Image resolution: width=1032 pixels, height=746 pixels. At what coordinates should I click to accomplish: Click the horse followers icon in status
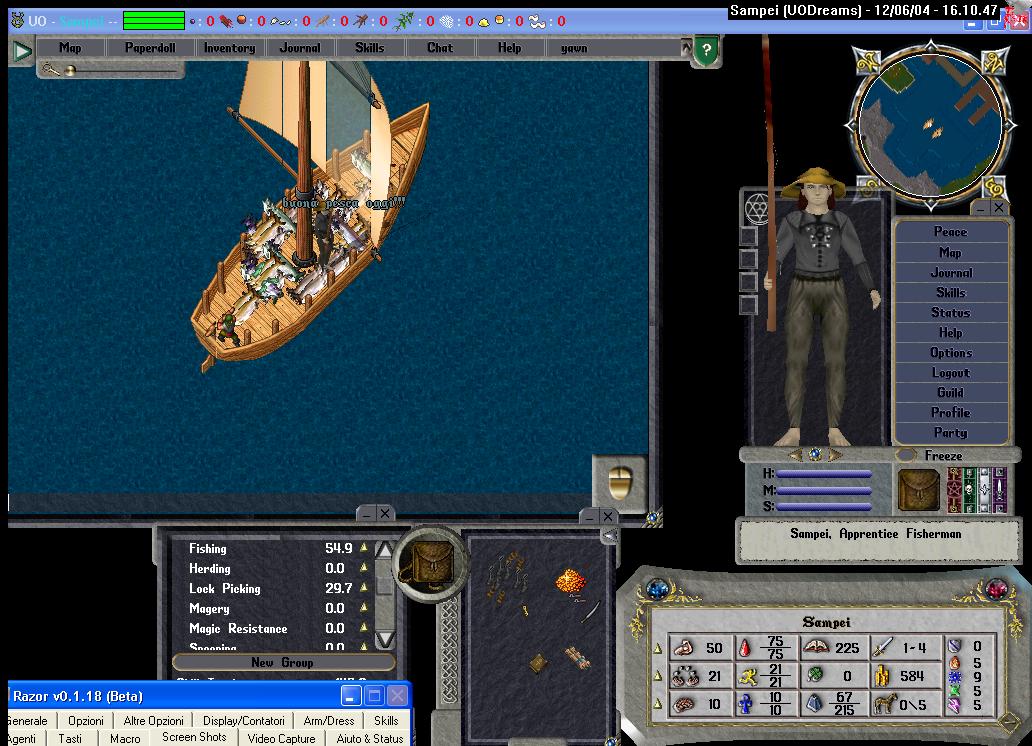[x=885, y=704]
